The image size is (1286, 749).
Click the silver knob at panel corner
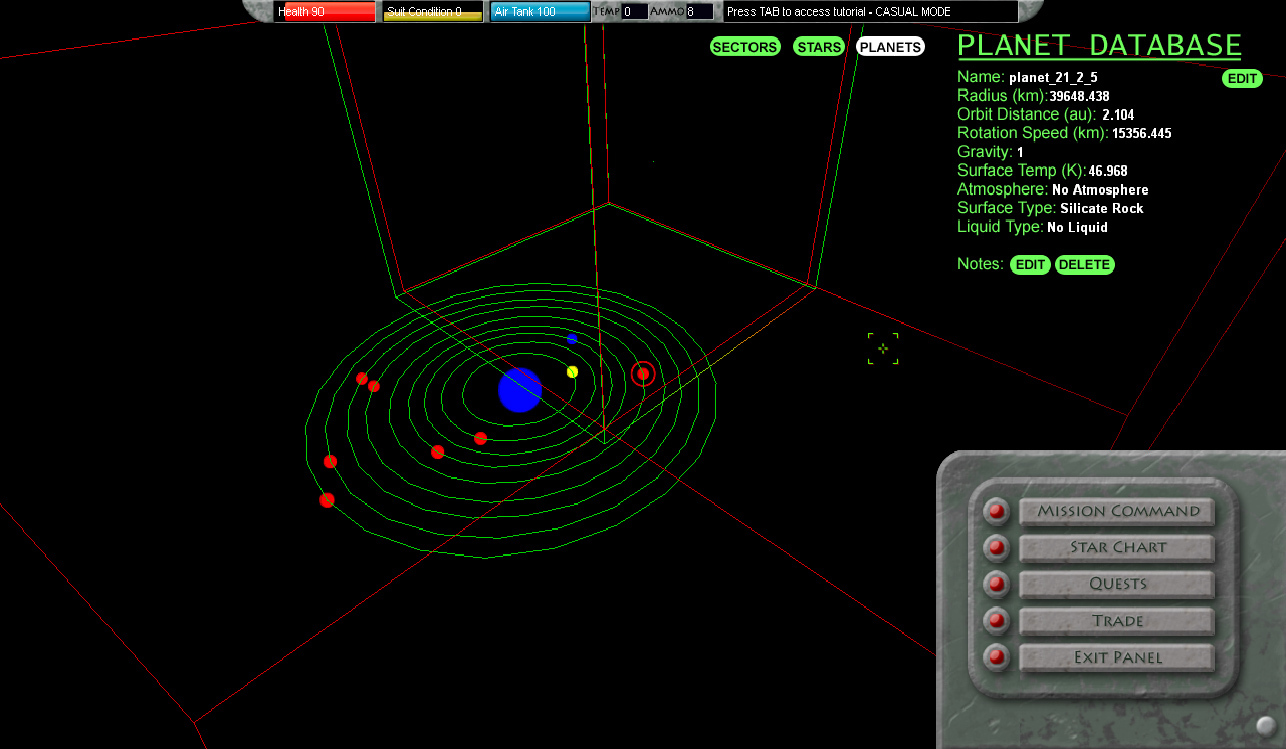(1267, 726)
